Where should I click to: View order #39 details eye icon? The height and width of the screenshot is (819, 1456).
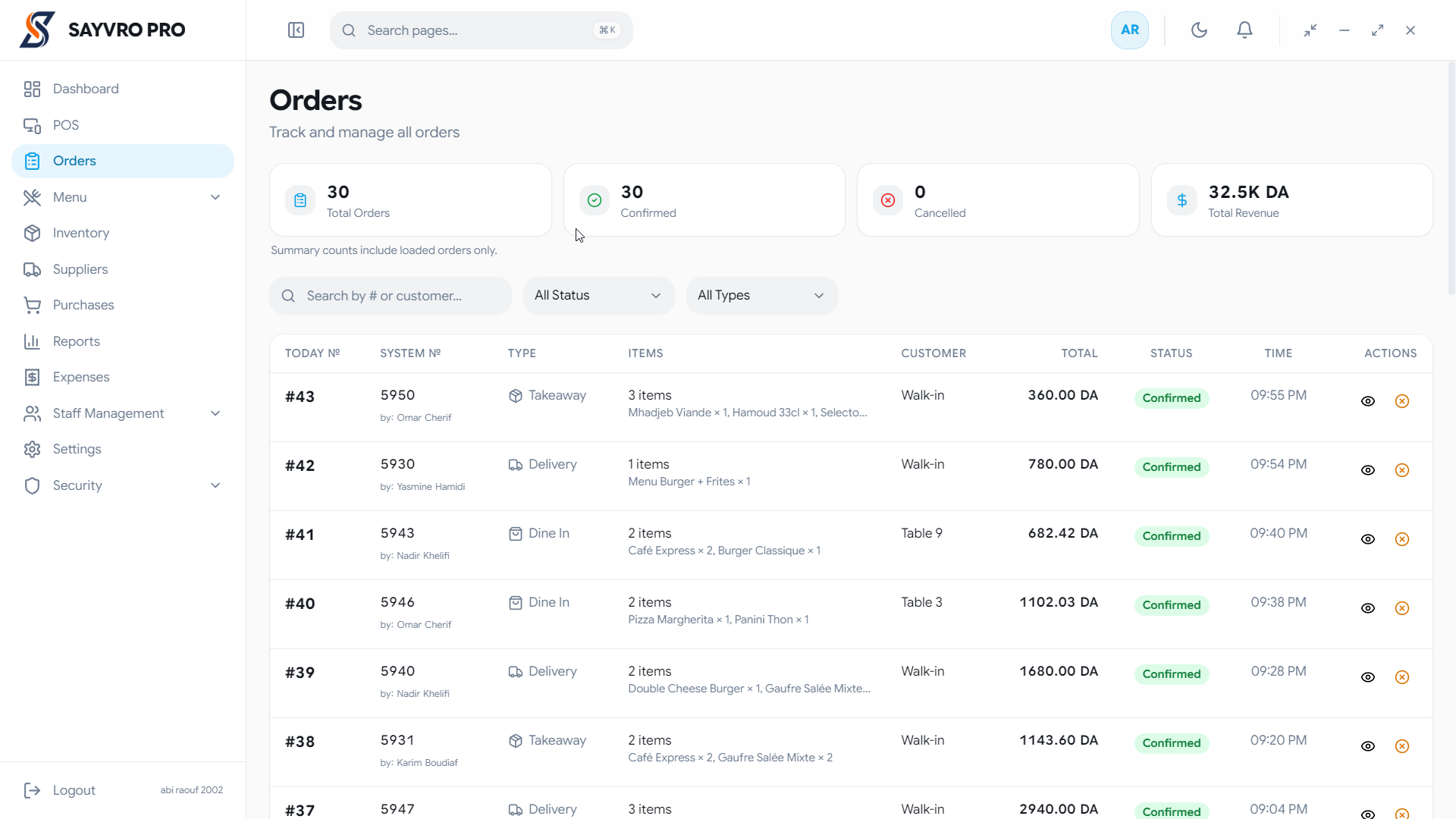tap(1368, 677)
